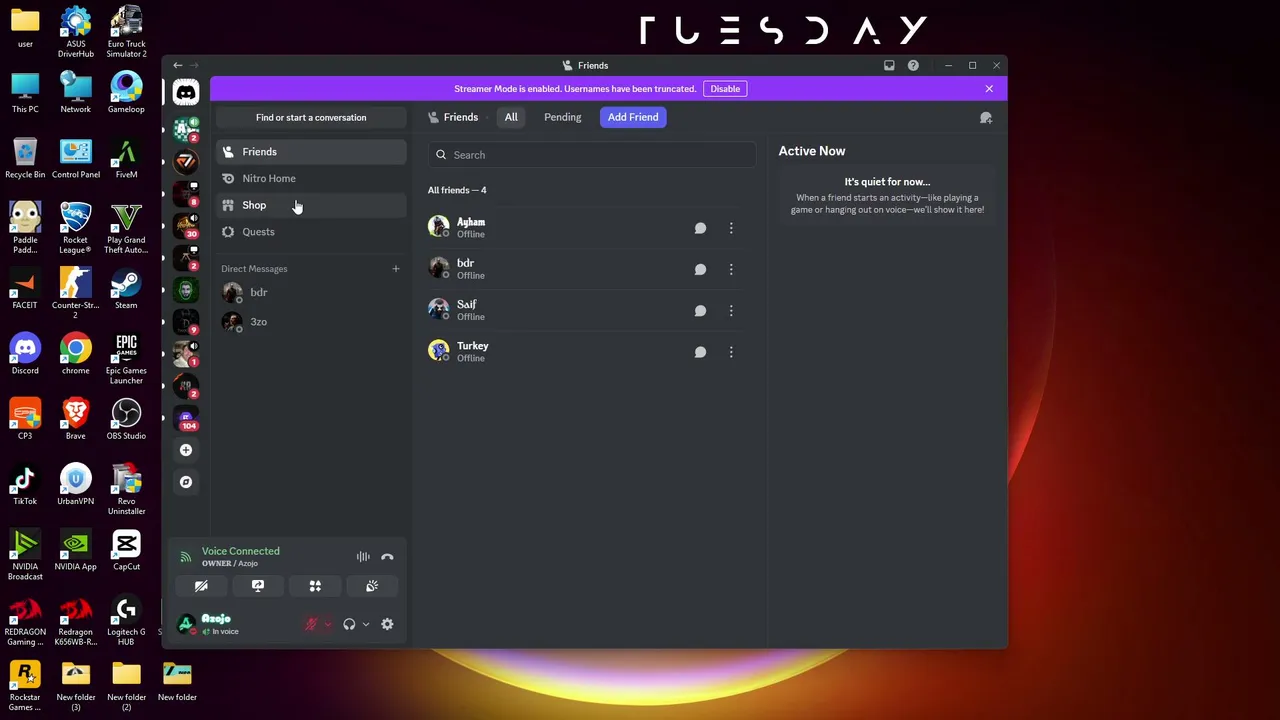Select the CapCut desktop icon
Image resolution: width=1280 pixels, height=720 pixels.
126,550
